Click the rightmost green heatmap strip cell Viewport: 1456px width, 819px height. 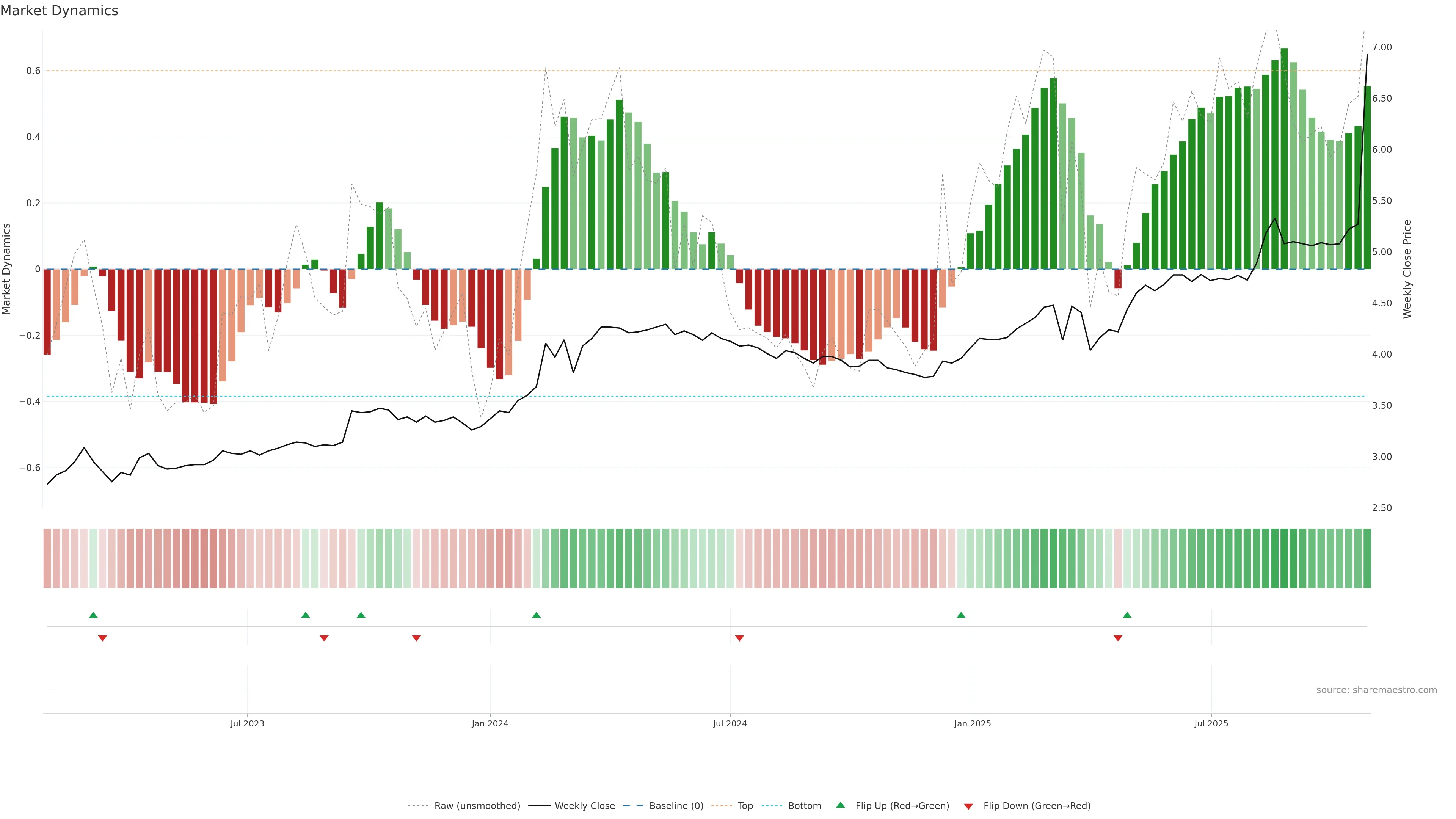[x=1367, y=559]
